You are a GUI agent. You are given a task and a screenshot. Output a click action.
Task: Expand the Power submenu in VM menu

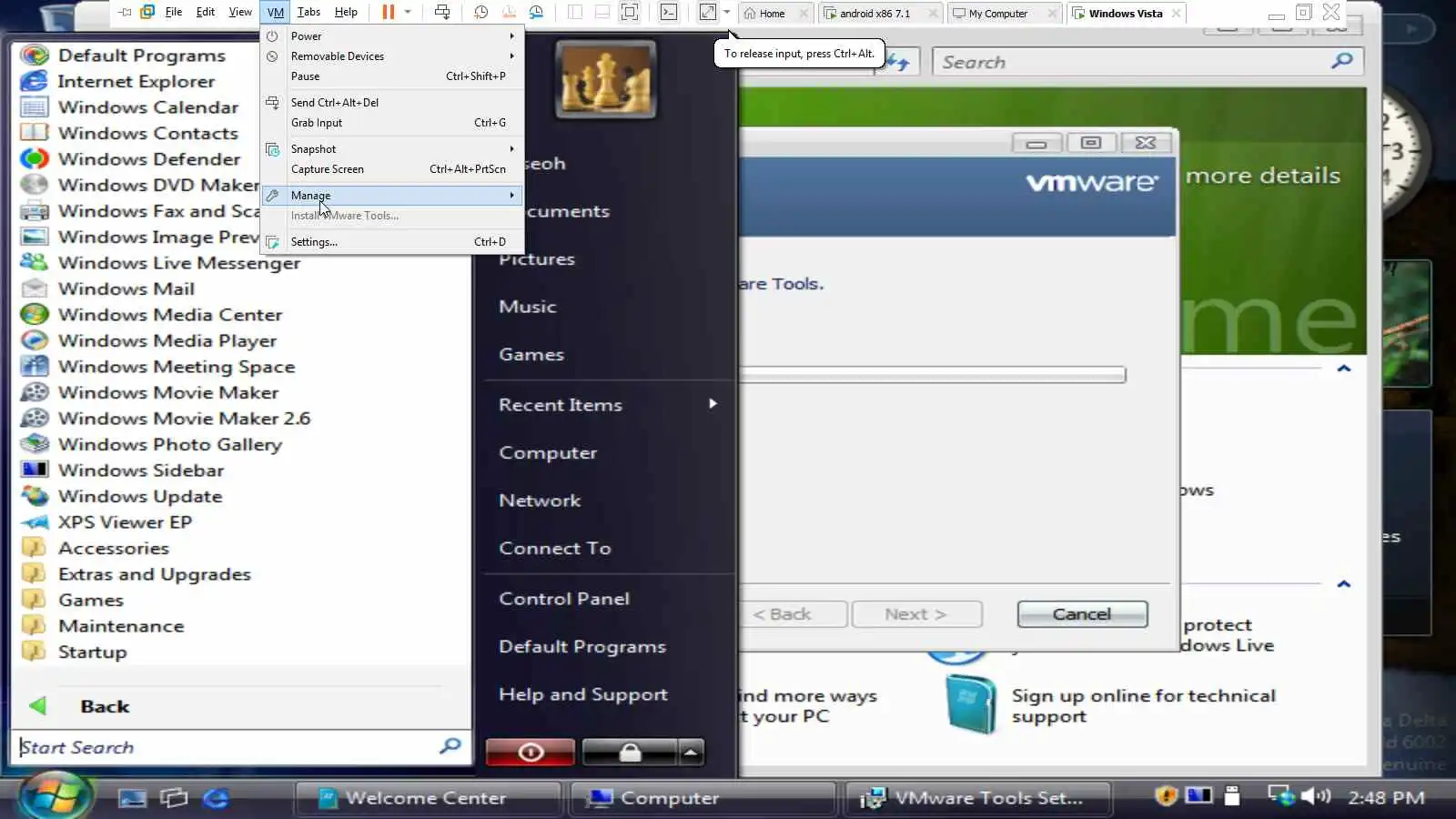[393, 36]
